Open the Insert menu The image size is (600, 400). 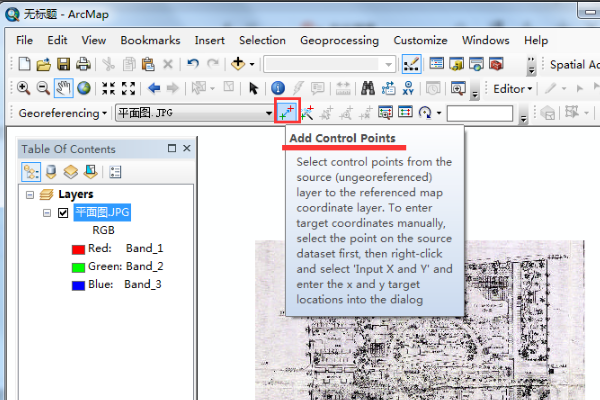[x=209, y=40]
